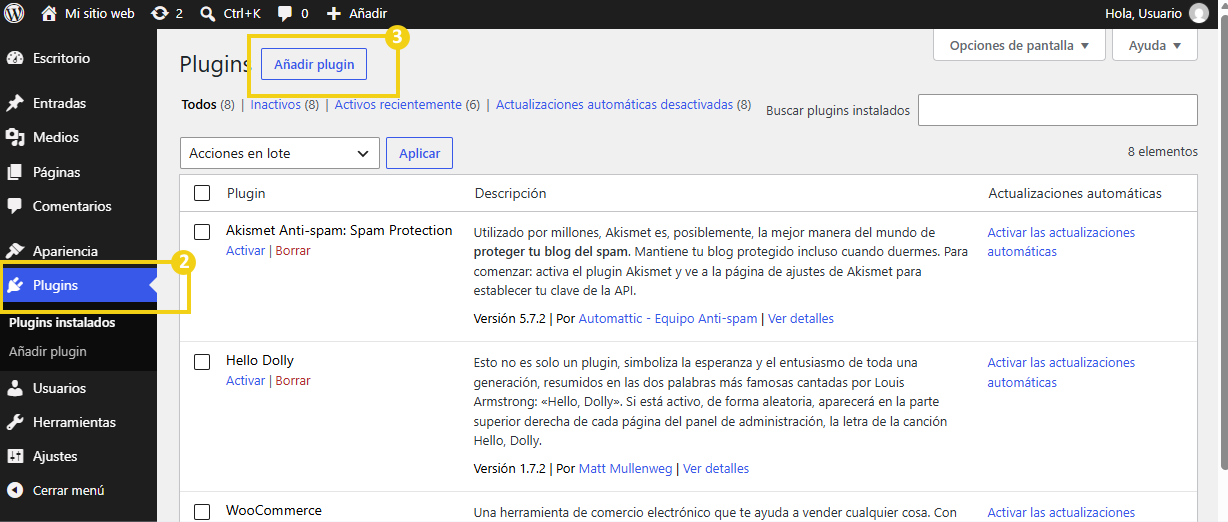
Task: Activate the Hello Dolly plugin
Action: click(x=245, y=381)
